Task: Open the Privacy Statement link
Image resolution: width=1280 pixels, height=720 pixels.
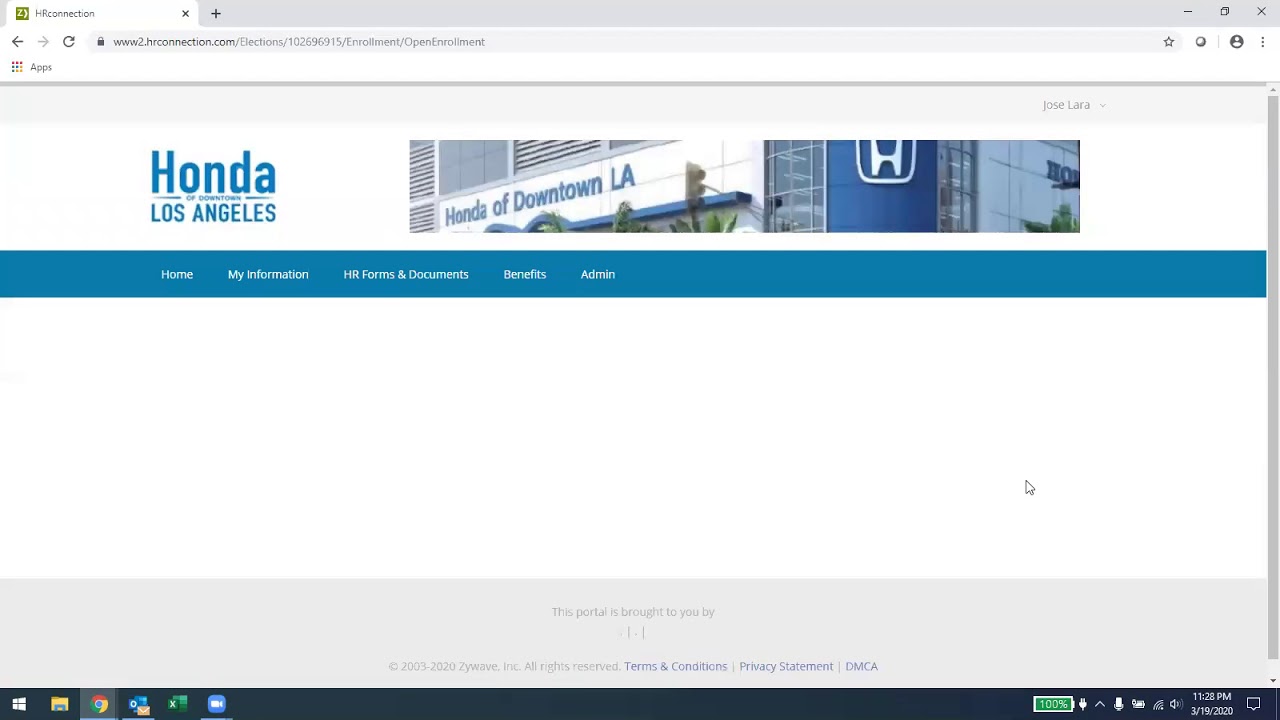Action: [786, 666]
